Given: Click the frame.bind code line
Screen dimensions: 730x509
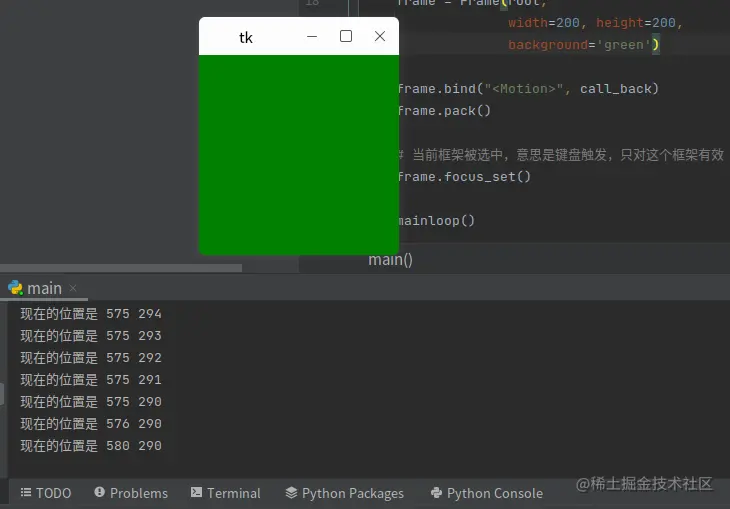Looking at the screenshot, I should click(x=528, y=88).
